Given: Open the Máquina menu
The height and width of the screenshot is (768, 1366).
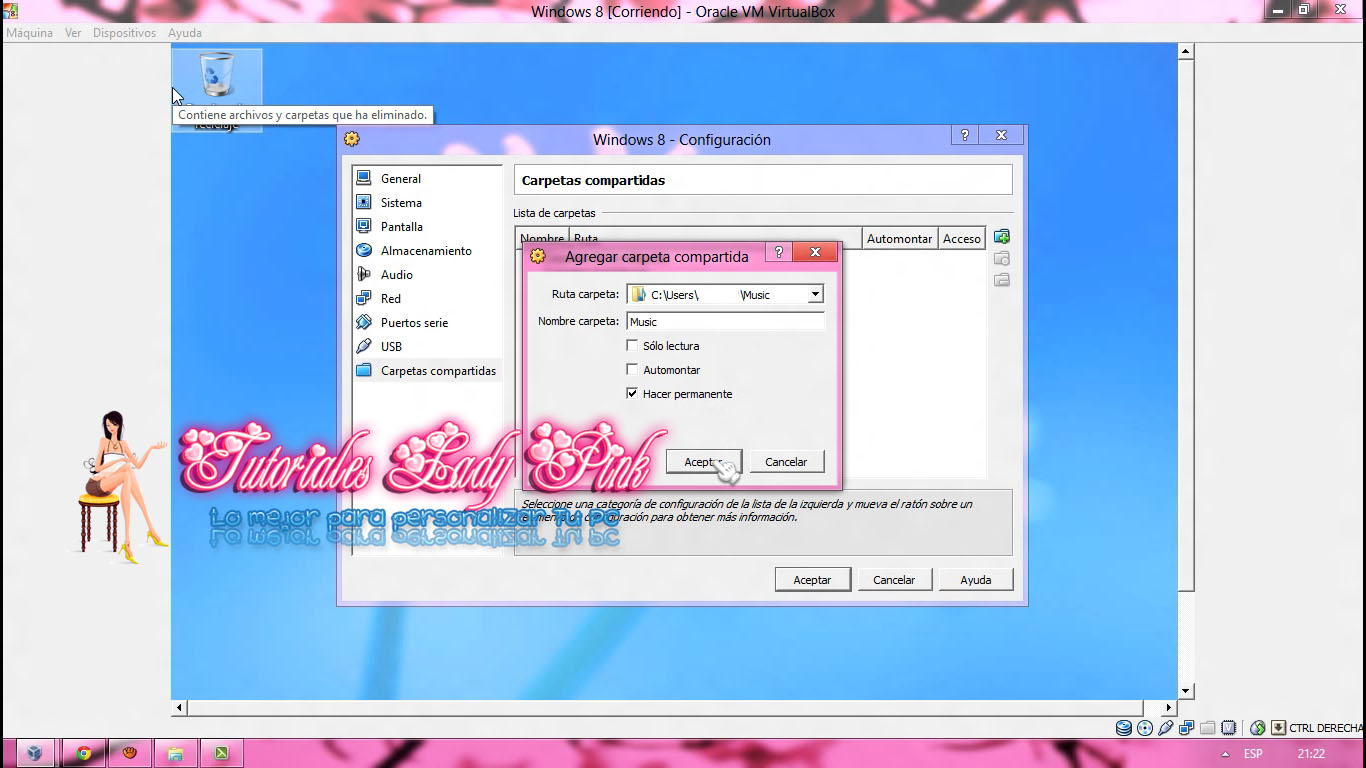Looking at the screenshot, I should (x=30, y=33).
